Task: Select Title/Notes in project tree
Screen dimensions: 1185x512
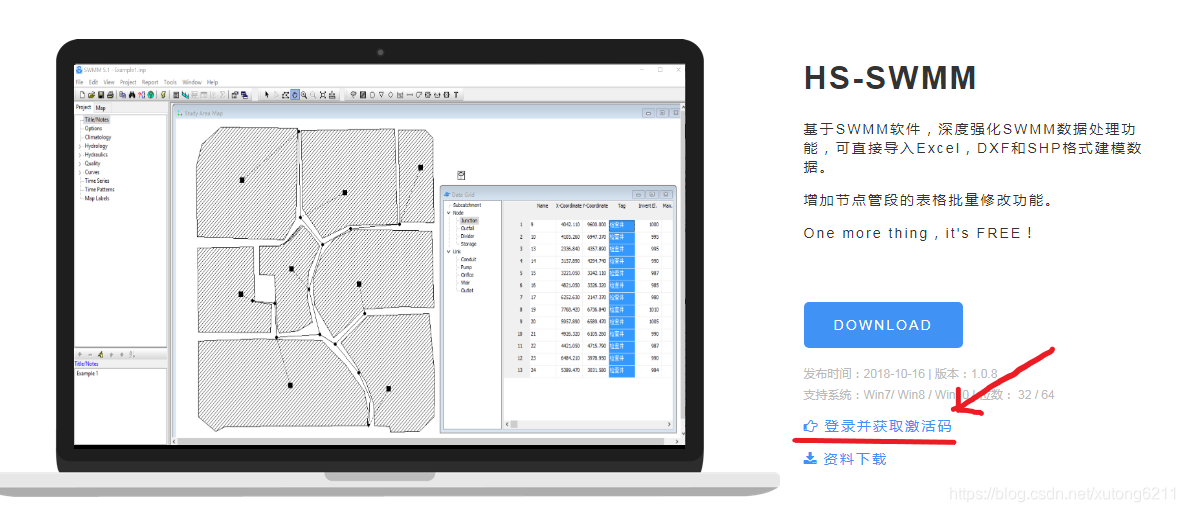Action: pos(97,119)
